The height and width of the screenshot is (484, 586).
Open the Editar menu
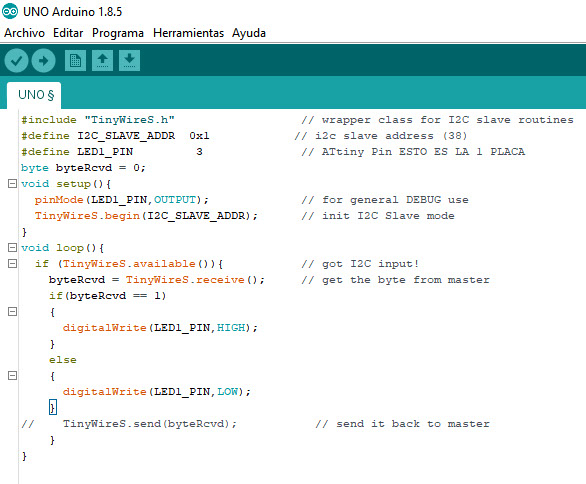click(x=68, y=33)
